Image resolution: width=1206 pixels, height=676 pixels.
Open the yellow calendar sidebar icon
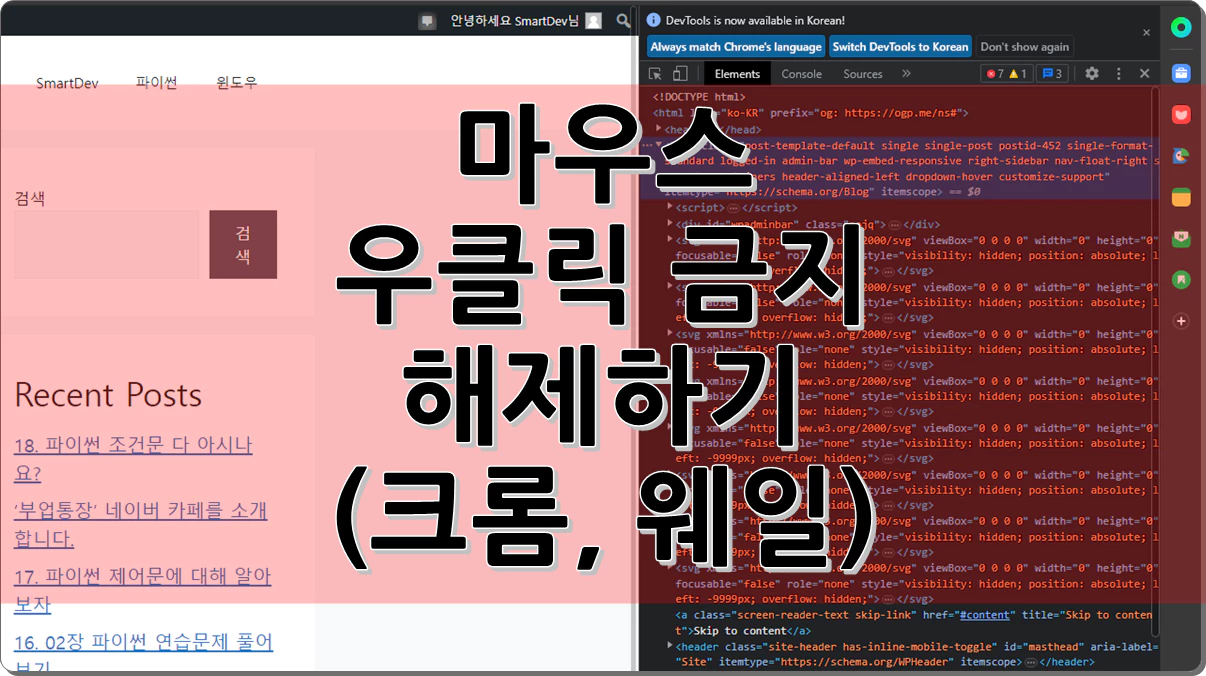1181,197
